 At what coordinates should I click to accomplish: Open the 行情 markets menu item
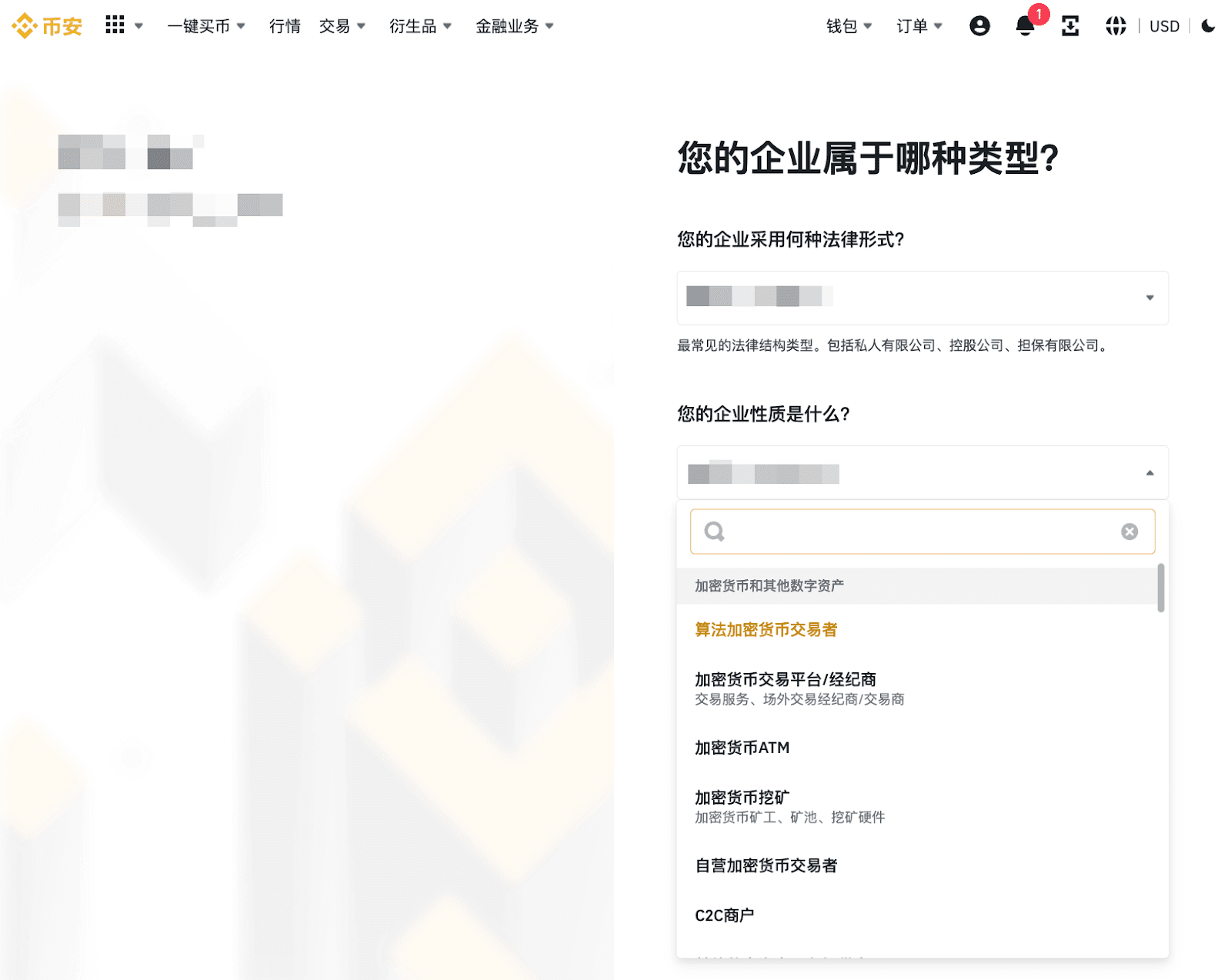285,26
